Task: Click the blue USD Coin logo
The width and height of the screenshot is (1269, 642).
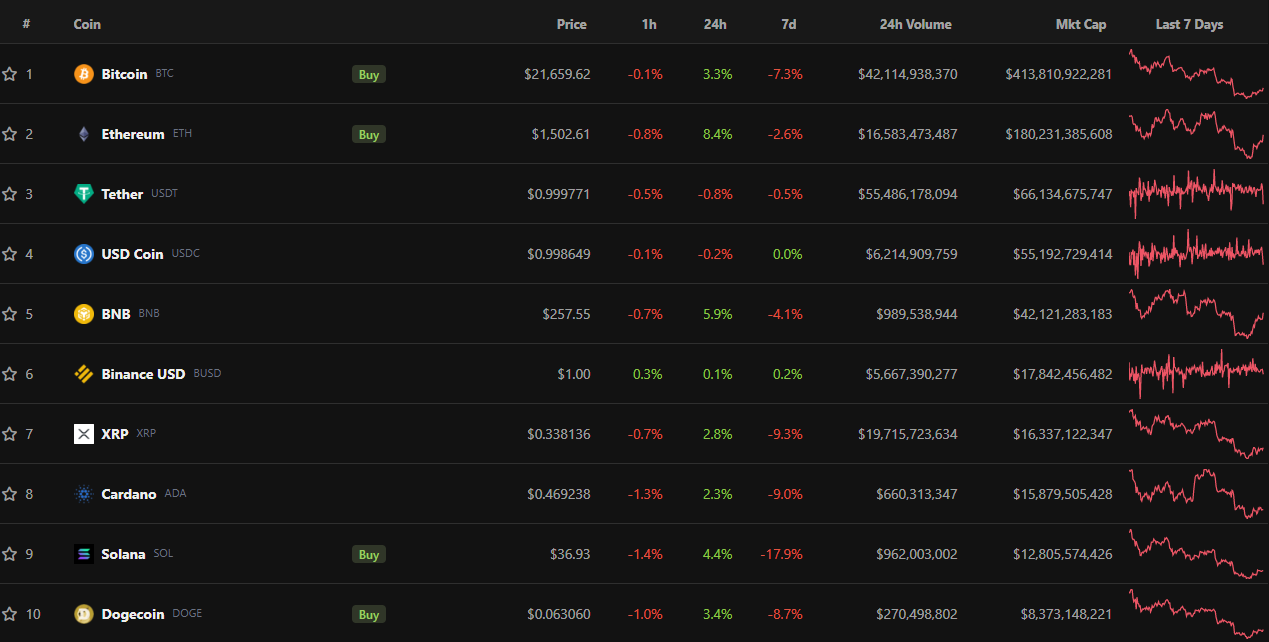Action: (x=84, y=254)
